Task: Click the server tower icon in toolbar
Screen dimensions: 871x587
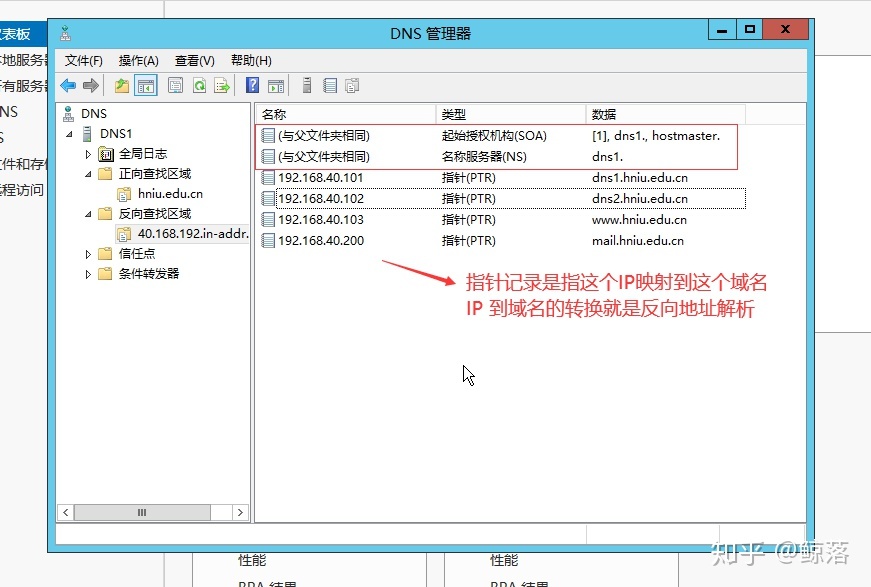Action: pyautogui.click(x=307, y=85)
